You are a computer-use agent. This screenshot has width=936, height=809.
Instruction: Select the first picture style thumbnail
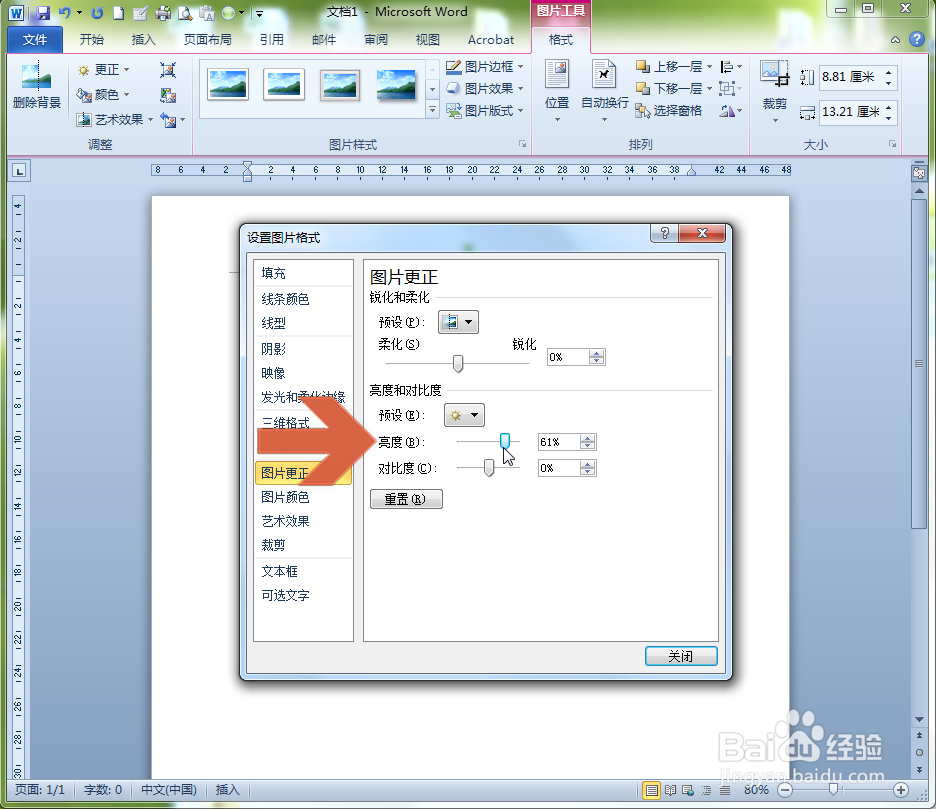[227, 84]
